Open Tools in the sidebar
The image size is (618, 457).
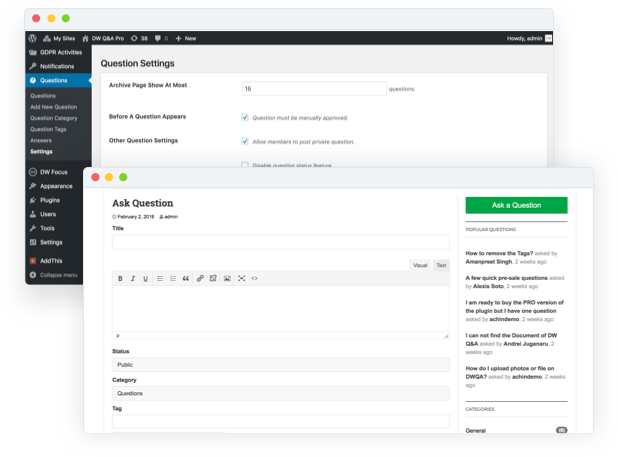coord(54,228)
